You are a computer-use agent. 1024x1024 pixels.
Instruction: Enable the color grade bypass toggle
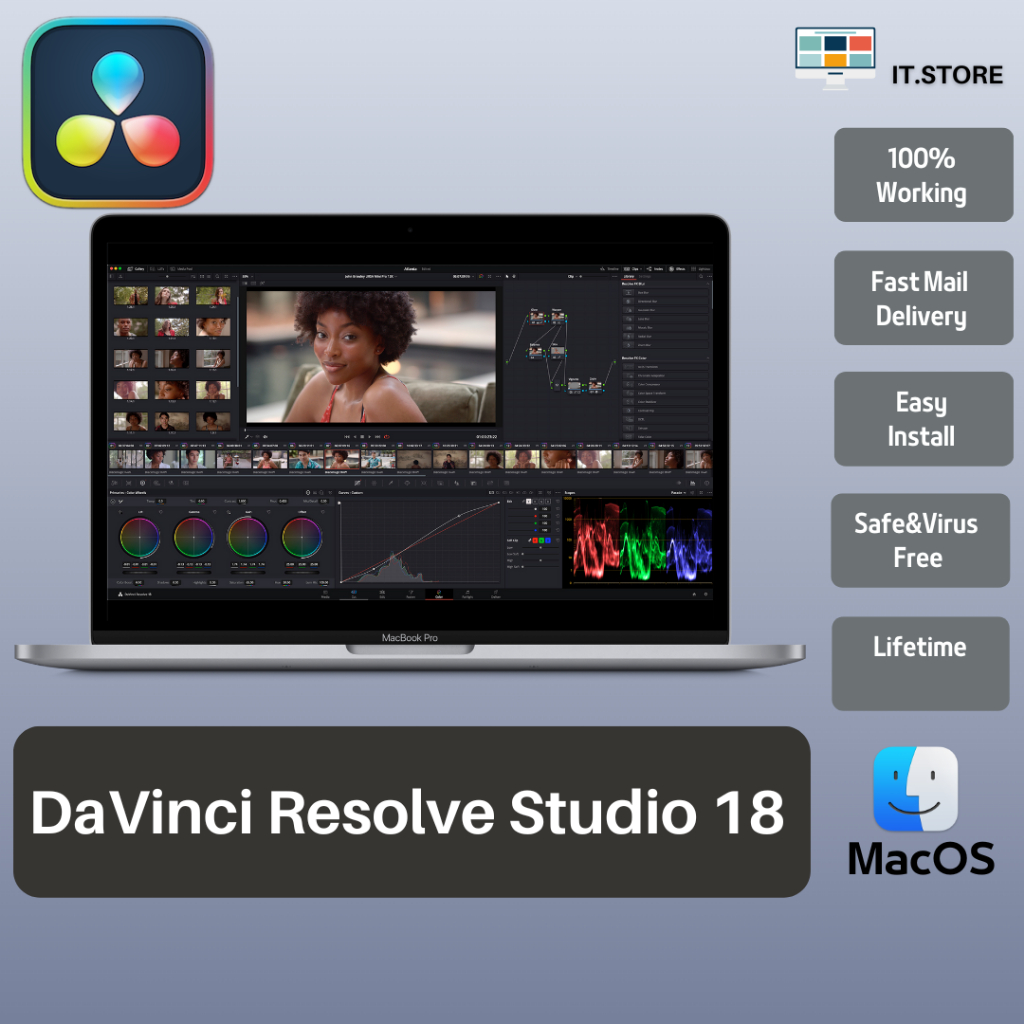tap(482, 275)
